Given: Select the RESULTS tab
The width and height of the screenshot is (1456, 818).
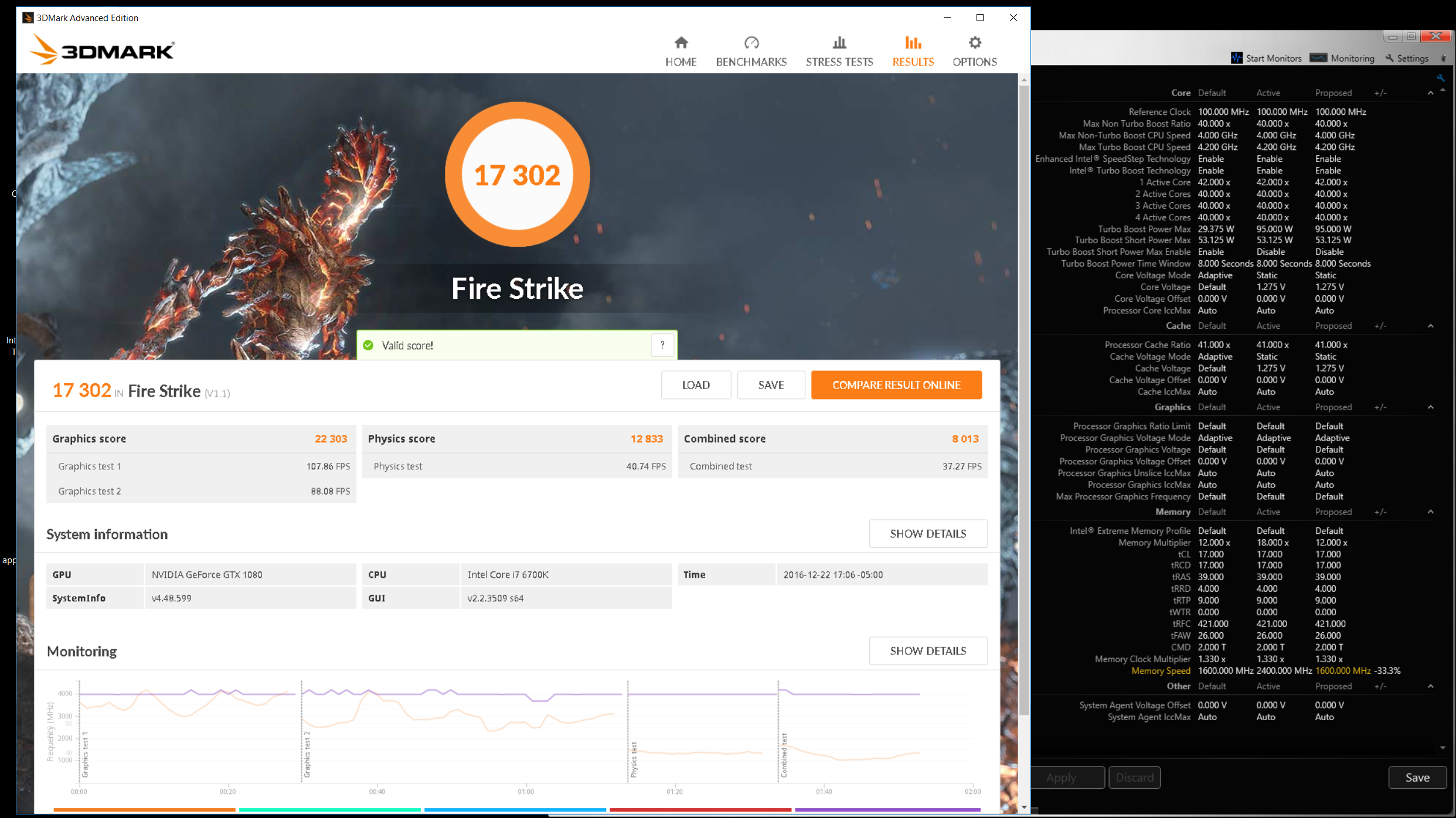Looking at the screenshot, I should click(913, 52).
